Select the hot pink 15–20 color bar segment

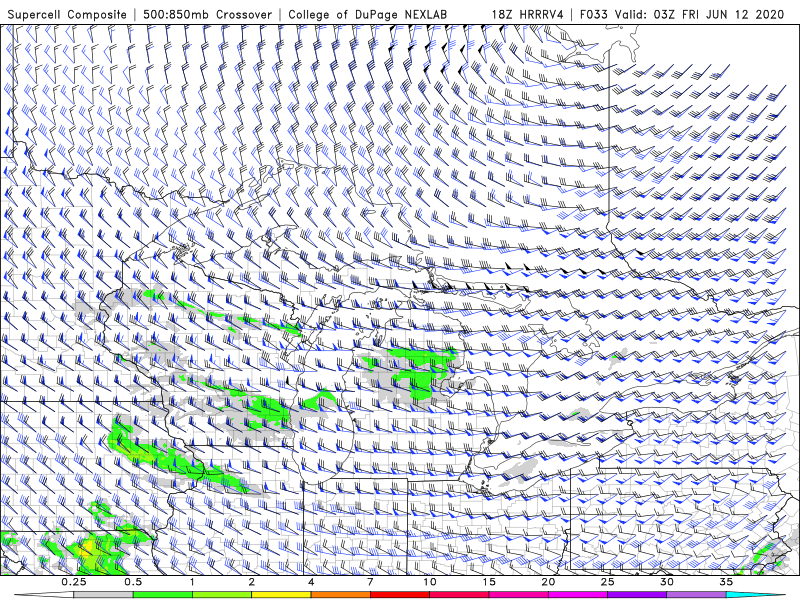[x=518, y=595]
